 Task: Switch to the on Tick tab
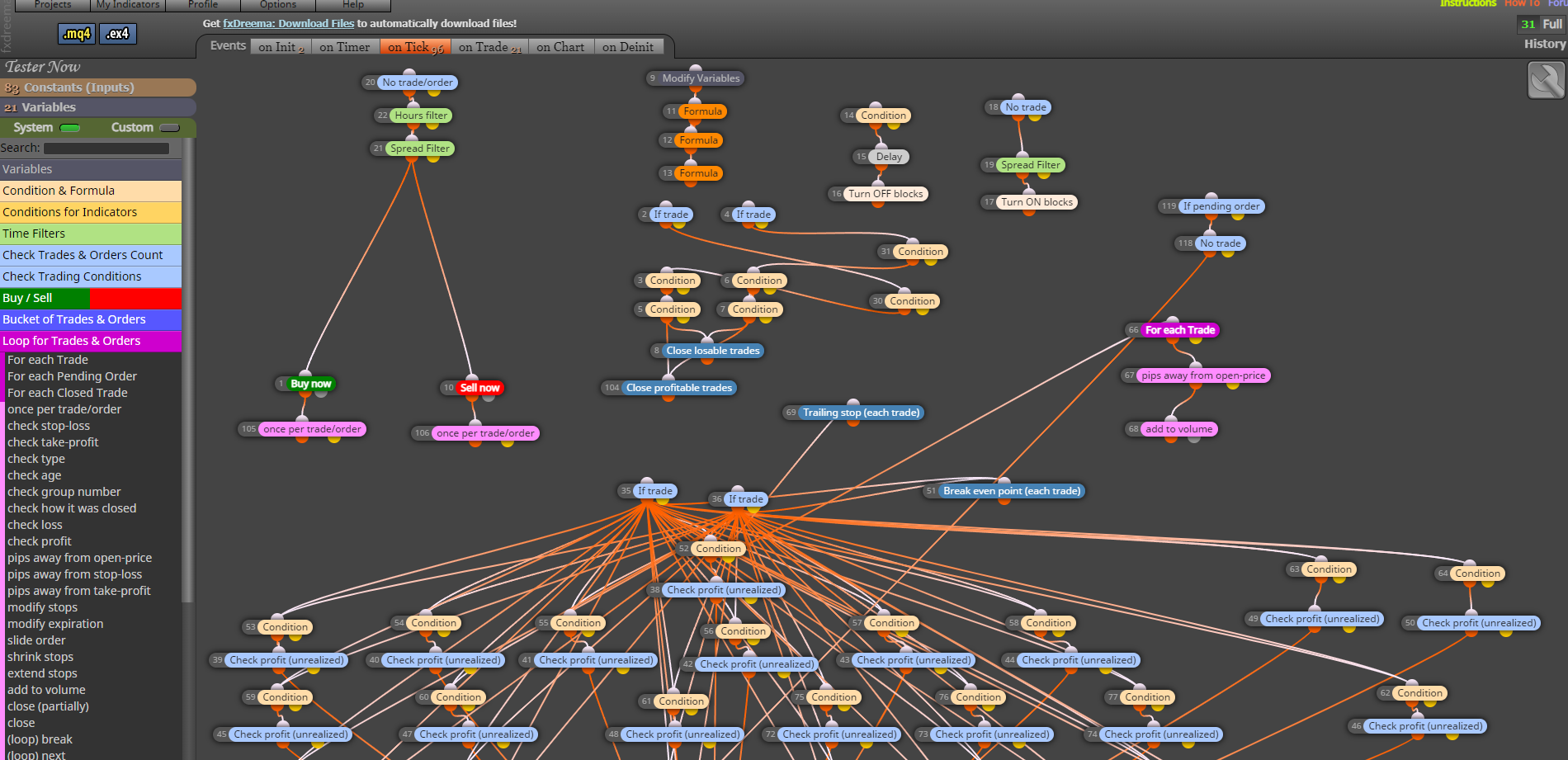point(415,47)
